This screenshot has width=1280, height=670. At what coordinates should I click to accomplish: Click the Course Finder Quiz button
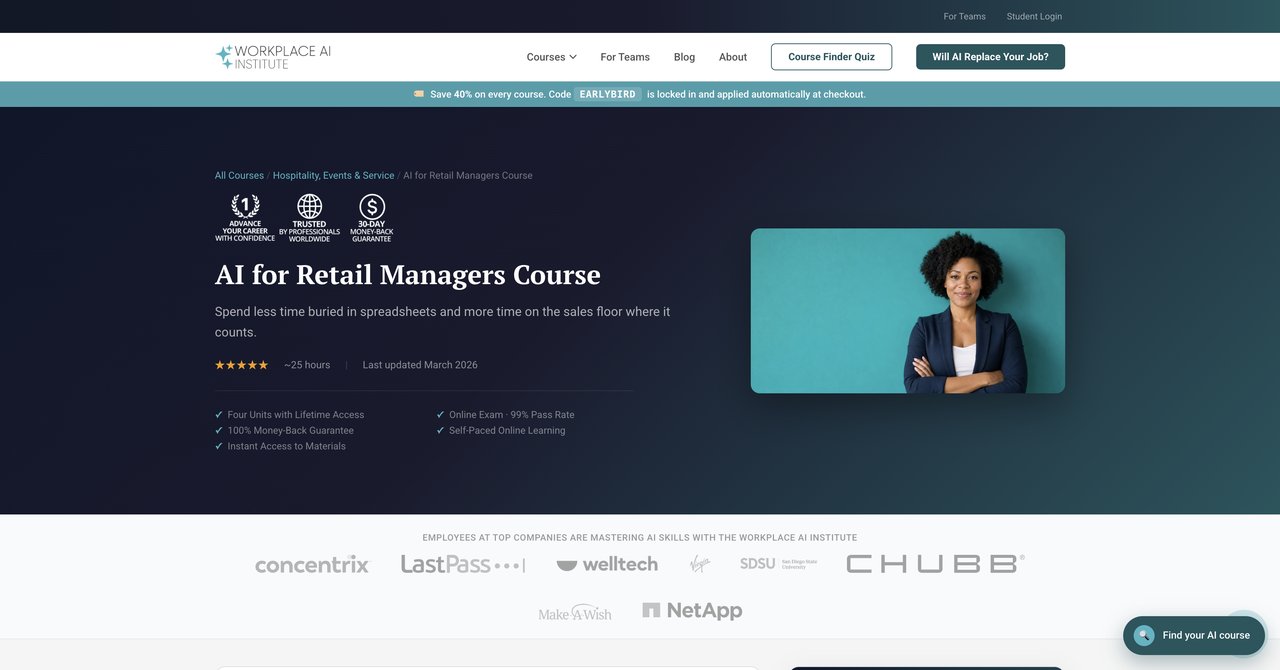pos(831,57)
